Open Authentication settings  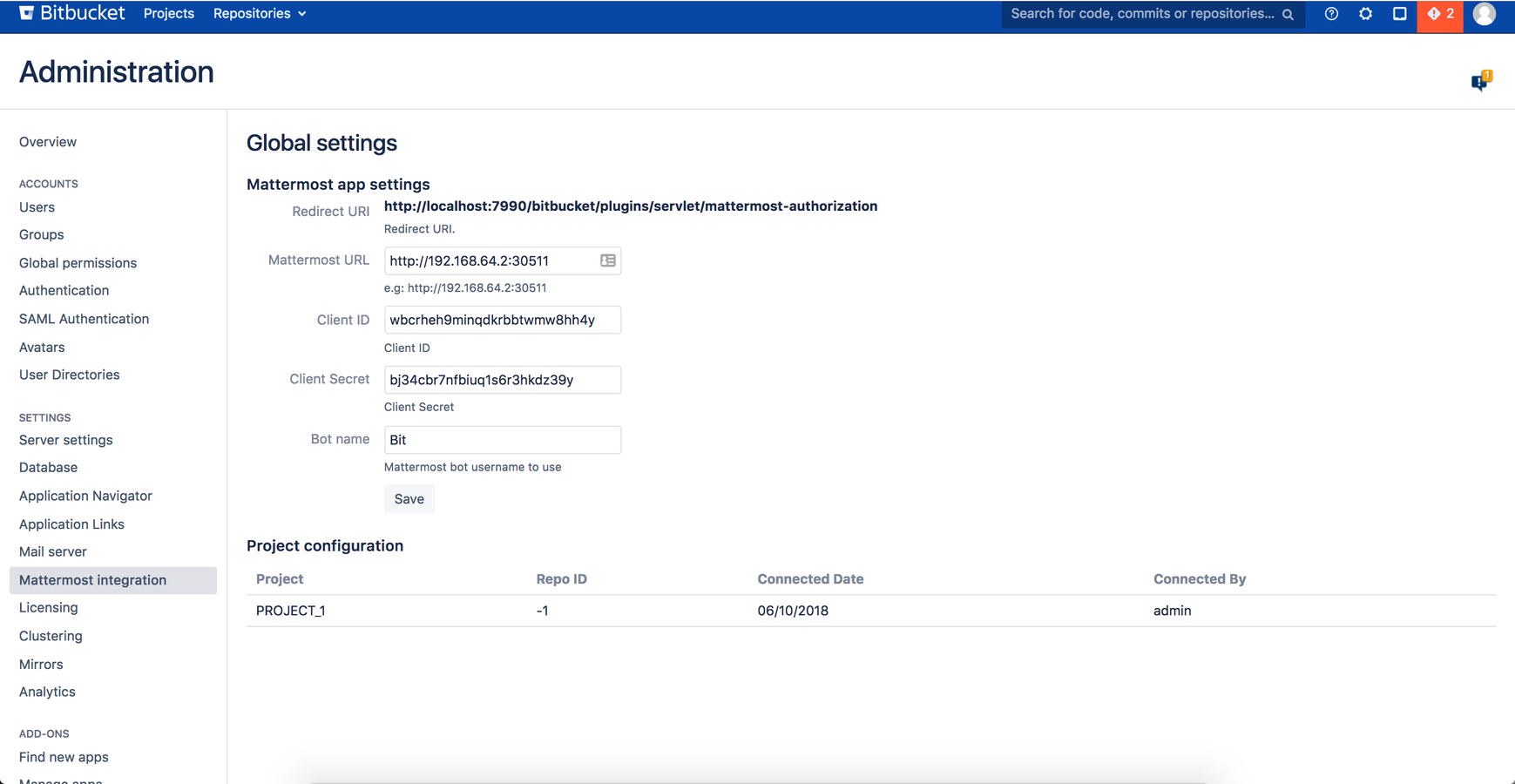tap(64, 290)
